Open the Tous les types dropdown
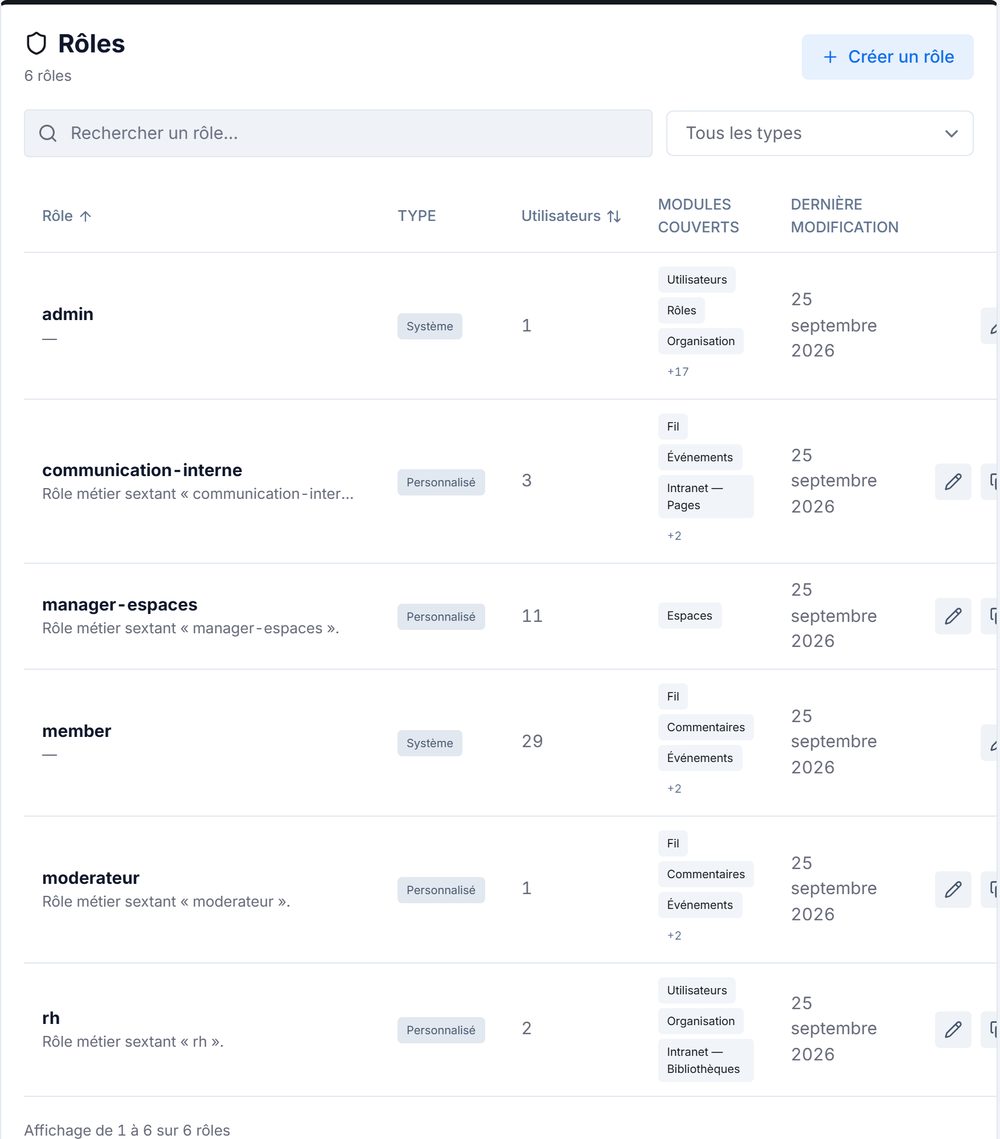 point(819,133)
